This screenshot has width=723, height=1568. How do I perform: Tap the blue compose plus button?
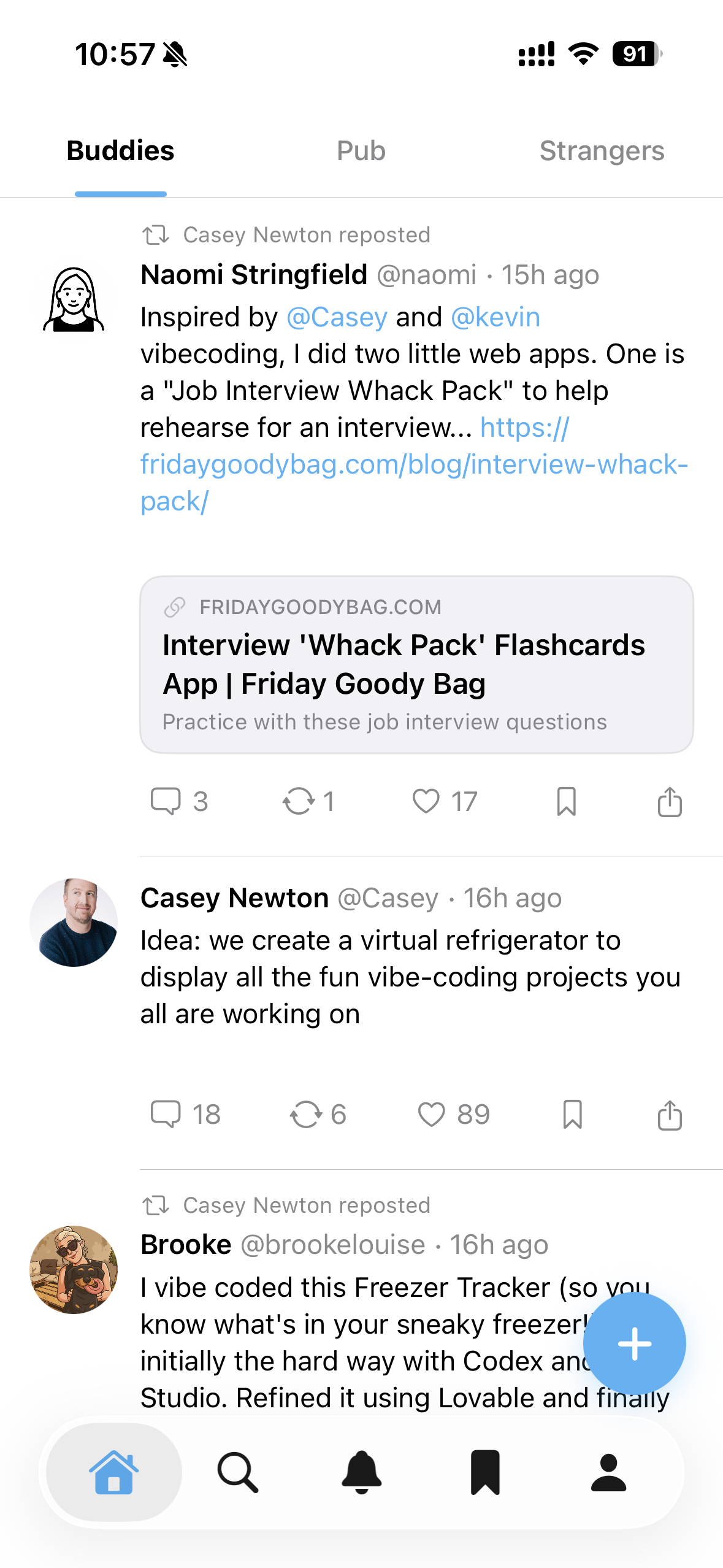tap(634, 1343)
